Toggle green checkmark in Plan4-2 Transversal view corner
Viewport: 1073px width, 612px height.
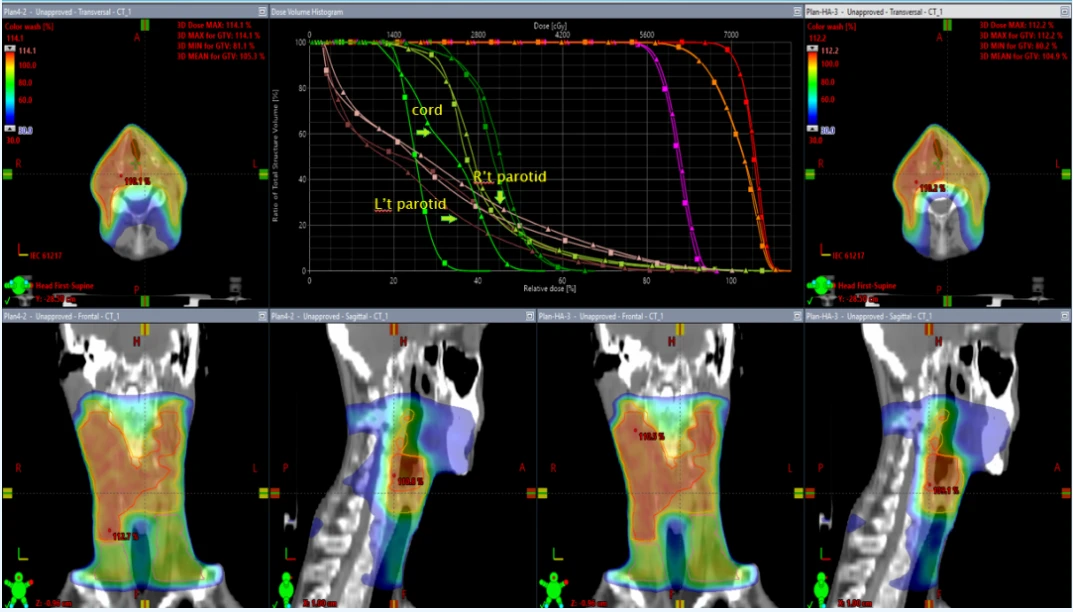click(x=7, y=299)
